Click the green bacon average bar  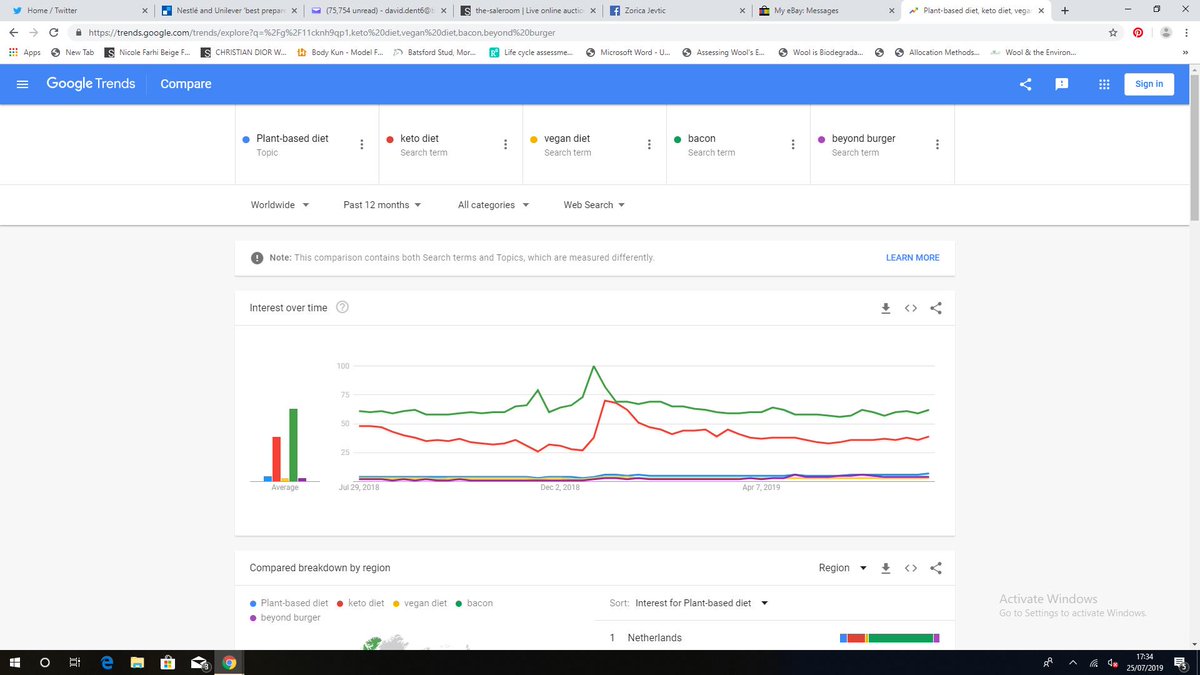click(x=293, y=445)
